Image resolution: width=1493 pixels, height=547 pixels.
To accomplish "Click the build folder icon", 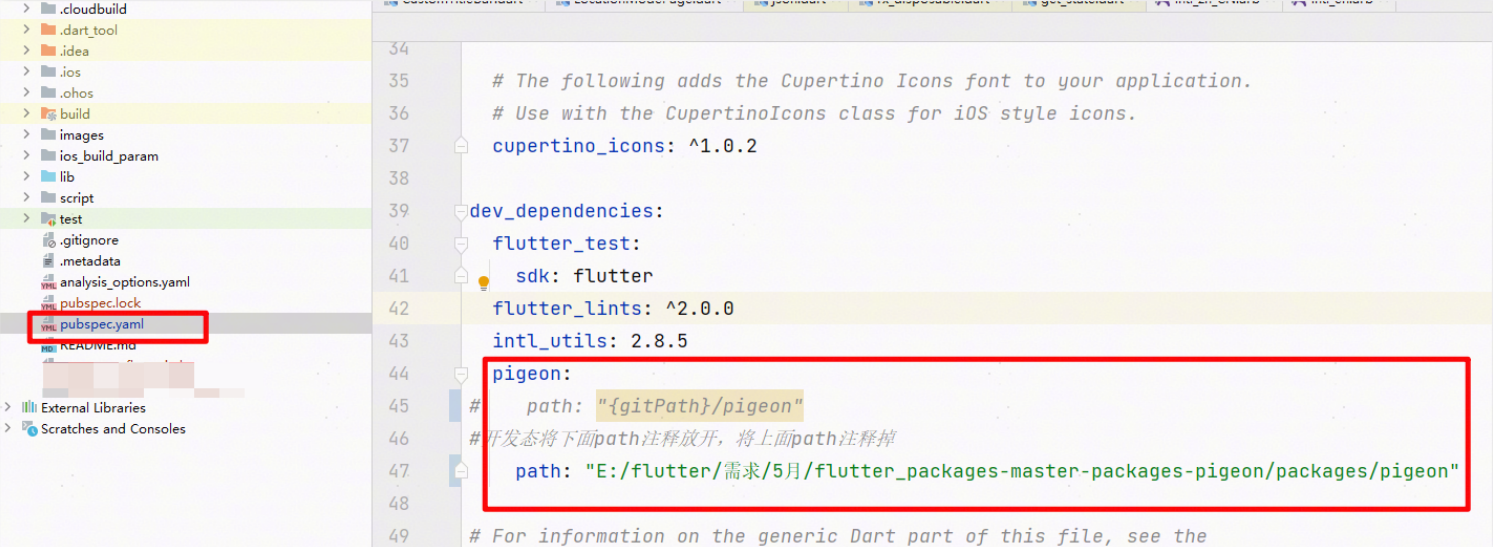I will 49,114.
